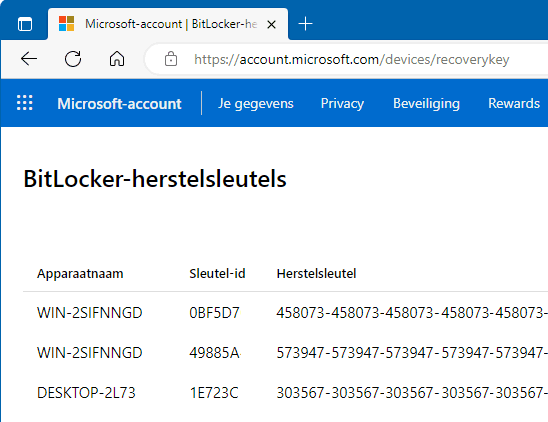Open the Microsoft-account home link

(x=119, y=103)
